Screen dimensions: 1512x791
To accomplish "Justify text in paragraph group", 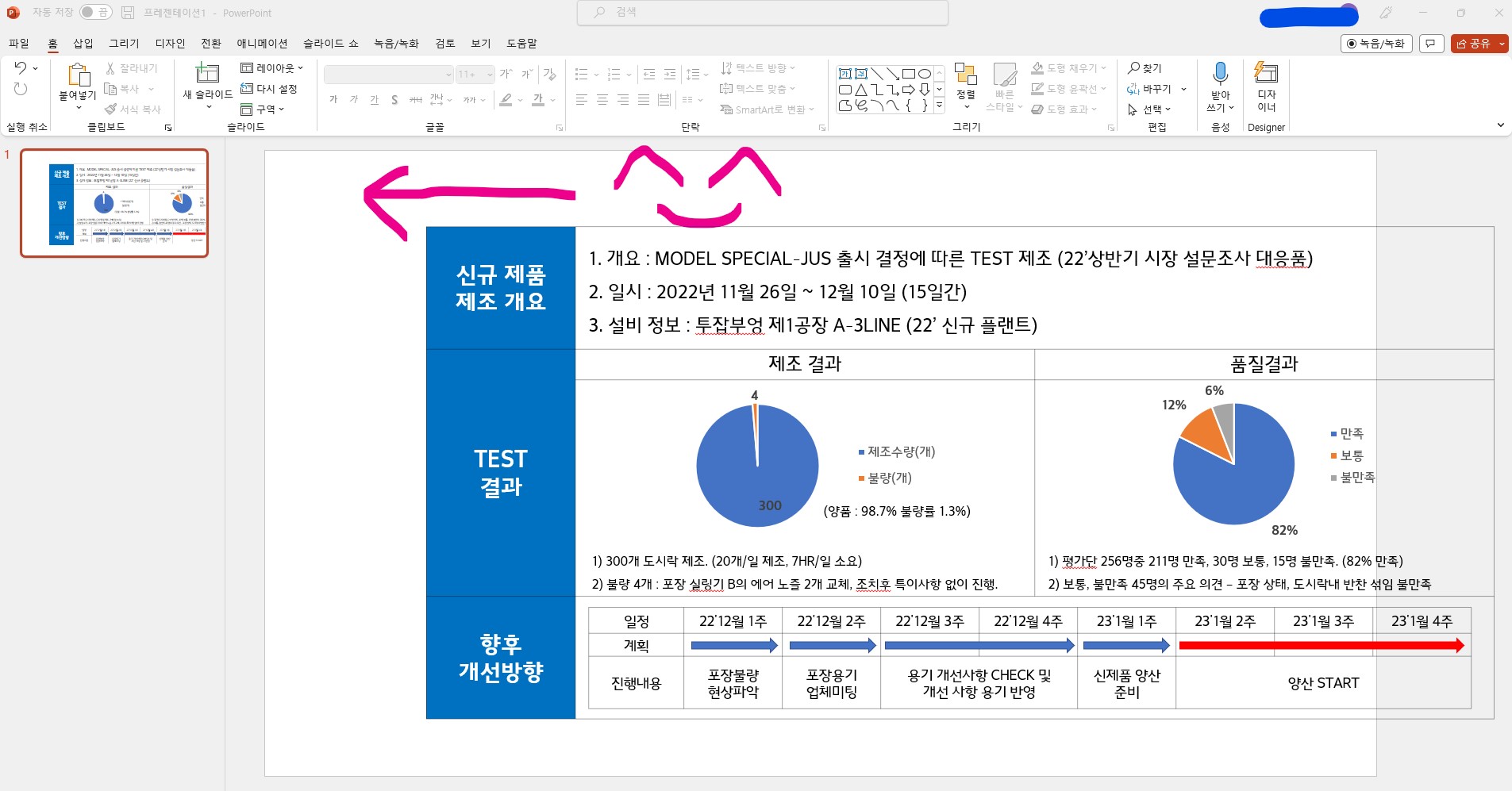I will click(644, 100).
